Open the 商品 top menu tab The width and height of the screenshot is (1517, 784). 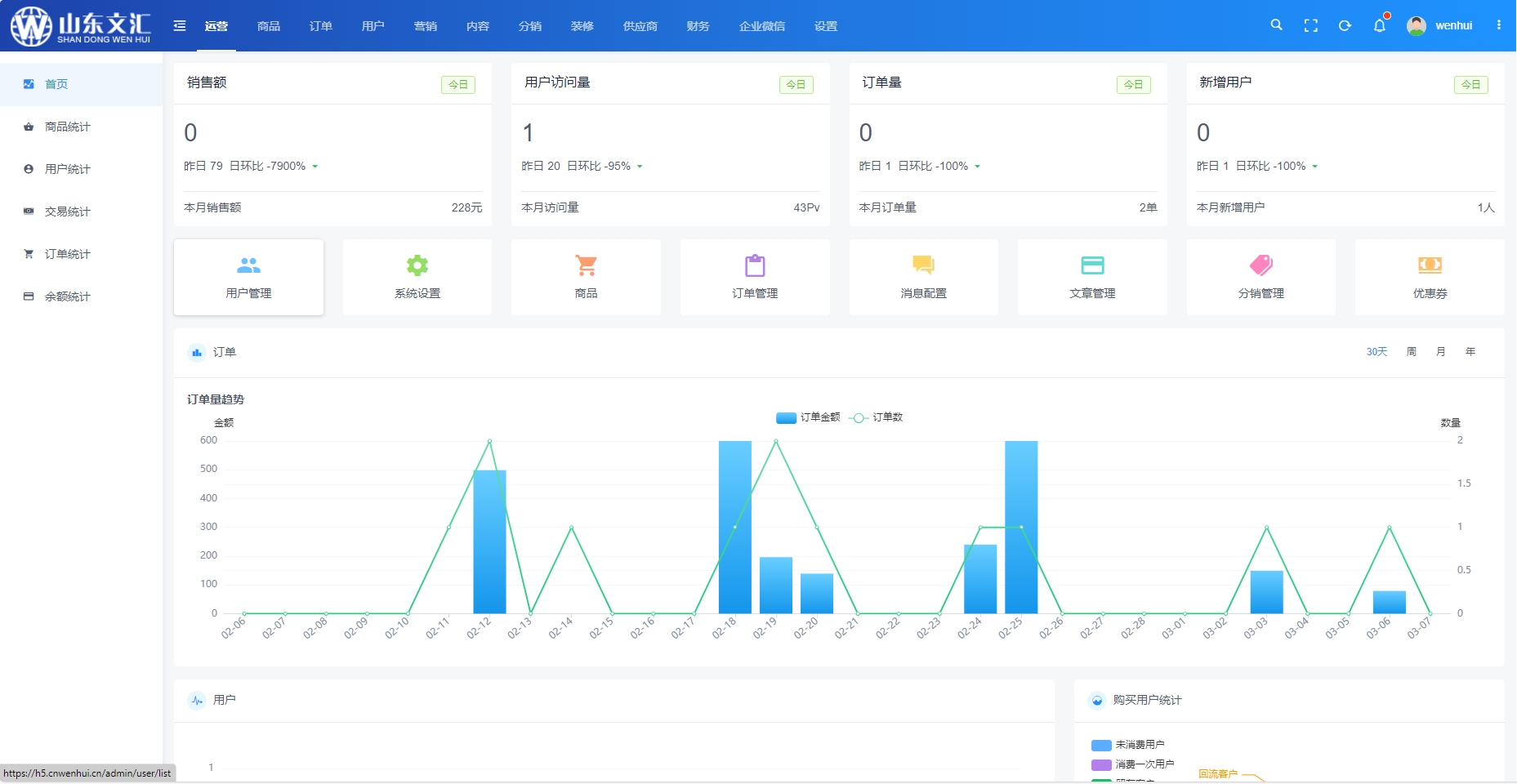[269, 26]
